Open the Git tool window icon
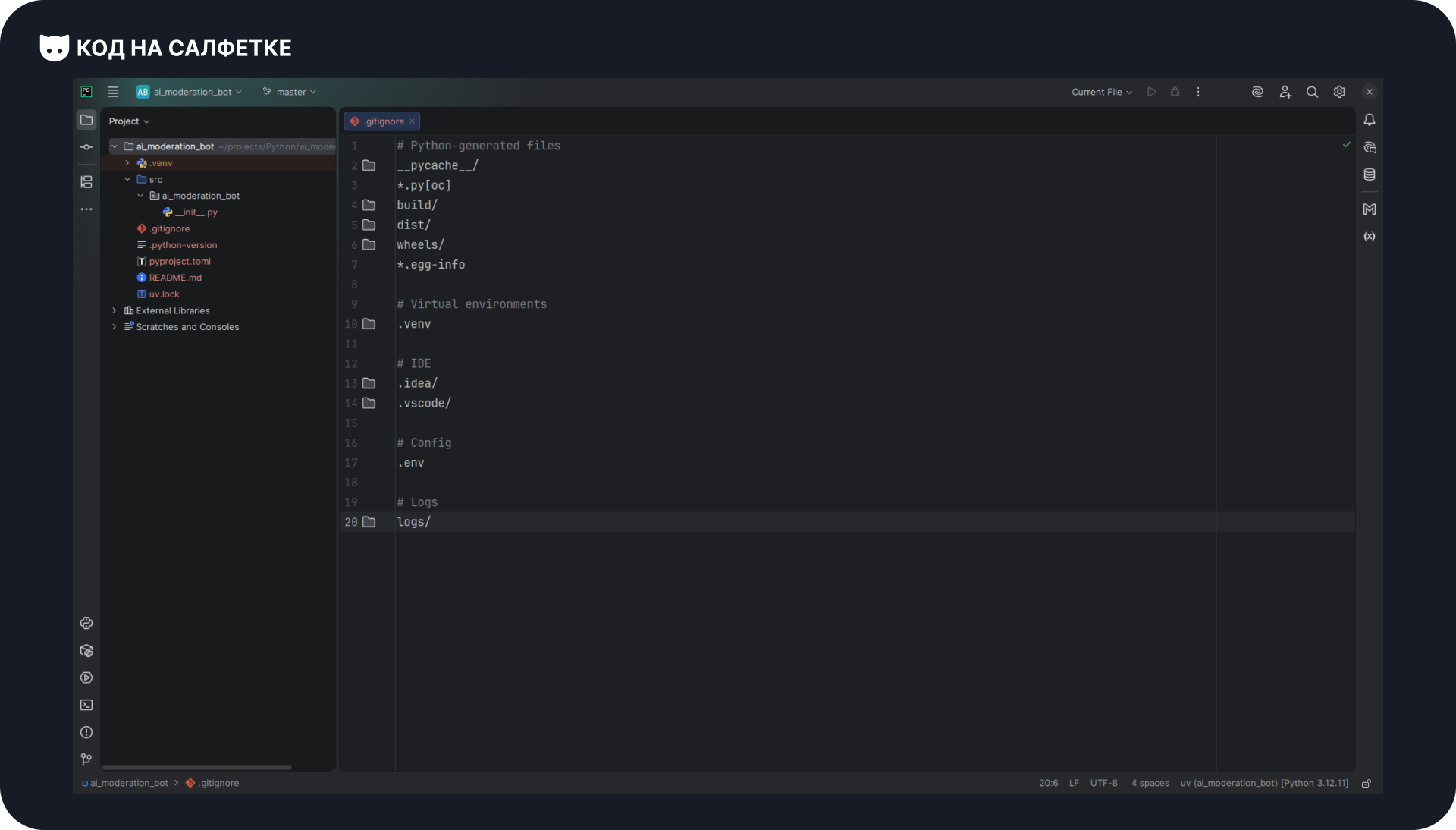 [86, 759]
